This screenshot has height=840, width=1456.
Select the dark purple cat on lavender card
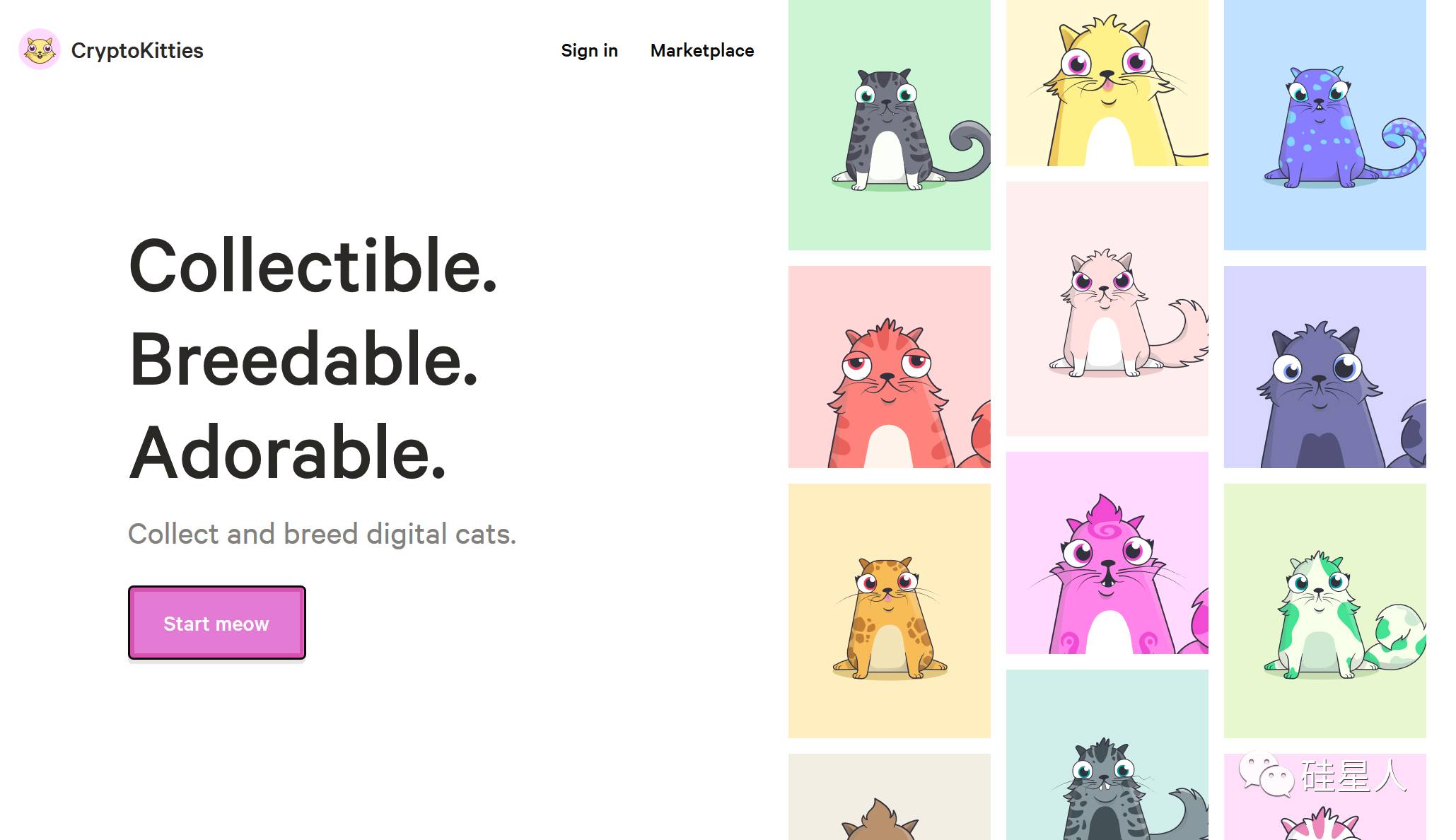tap(1325, 367)
